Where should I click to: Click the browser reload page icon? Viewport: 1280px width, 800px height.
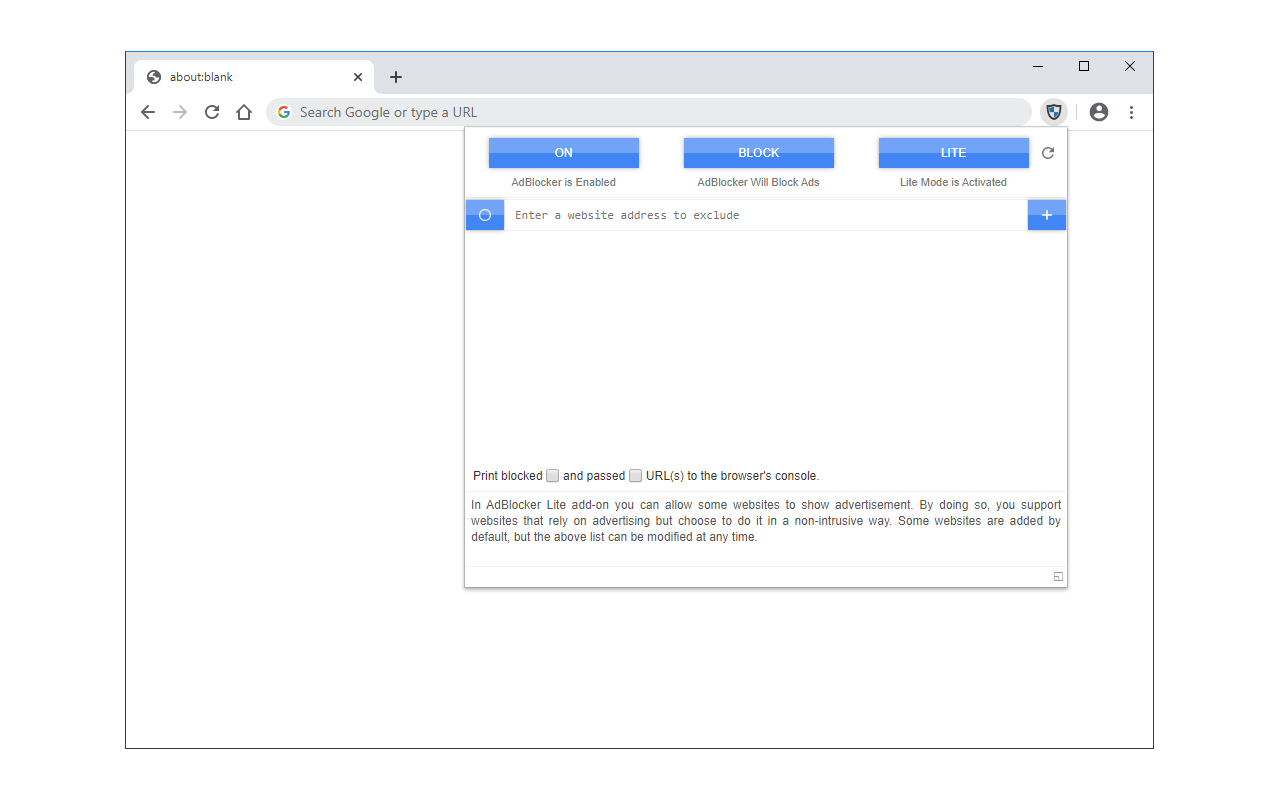(211, 112)
